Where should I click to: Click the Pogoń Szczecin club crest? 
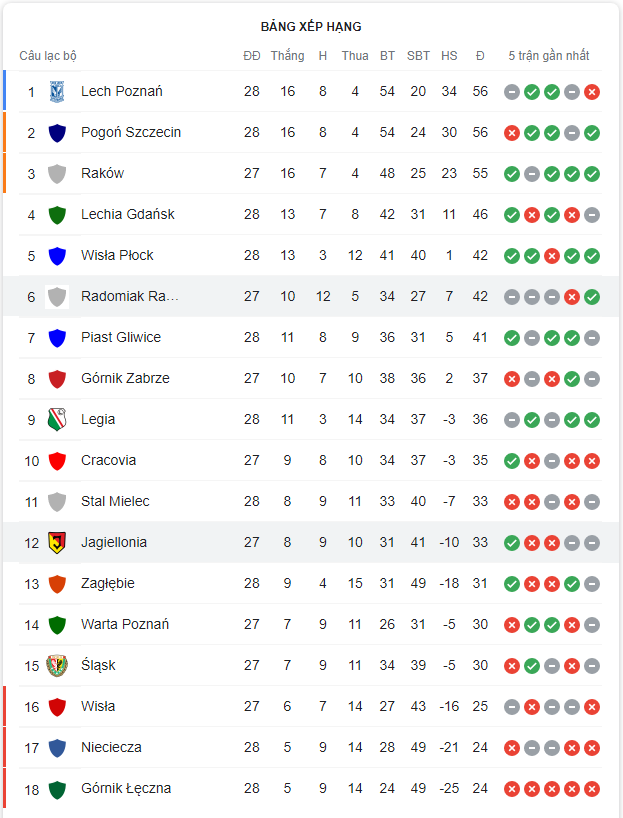pyautogui.click(x=59, y=131)
